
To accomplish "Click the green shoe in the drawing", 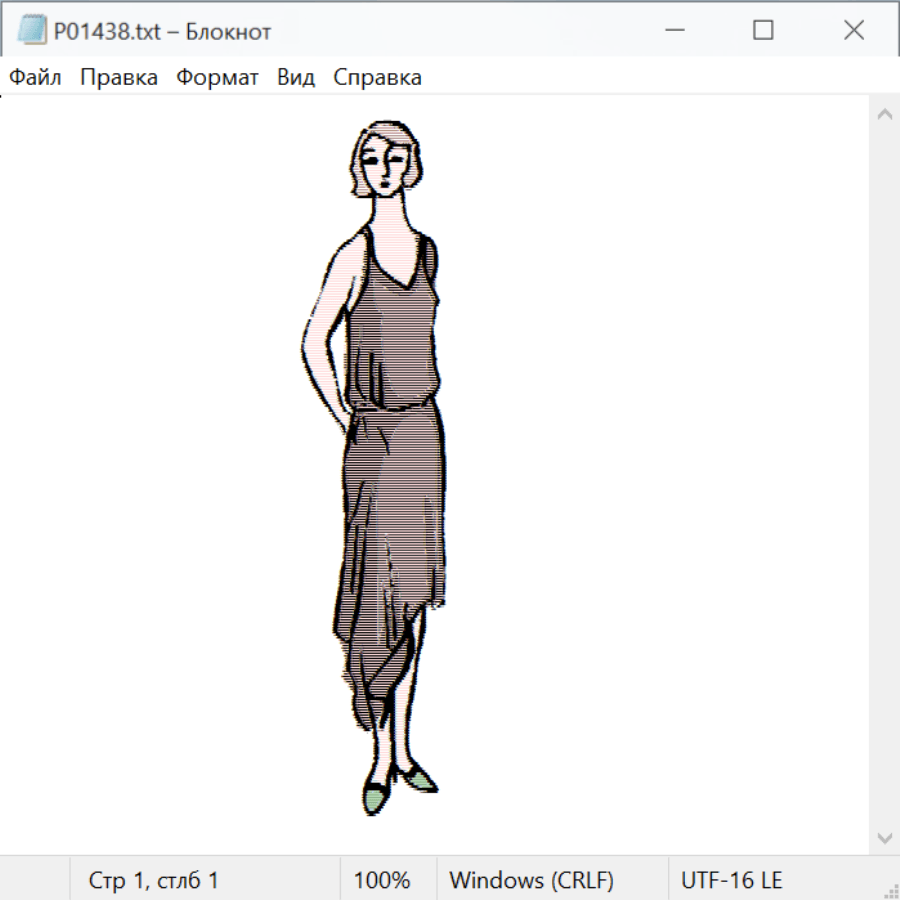I will [x=375, y=797].
